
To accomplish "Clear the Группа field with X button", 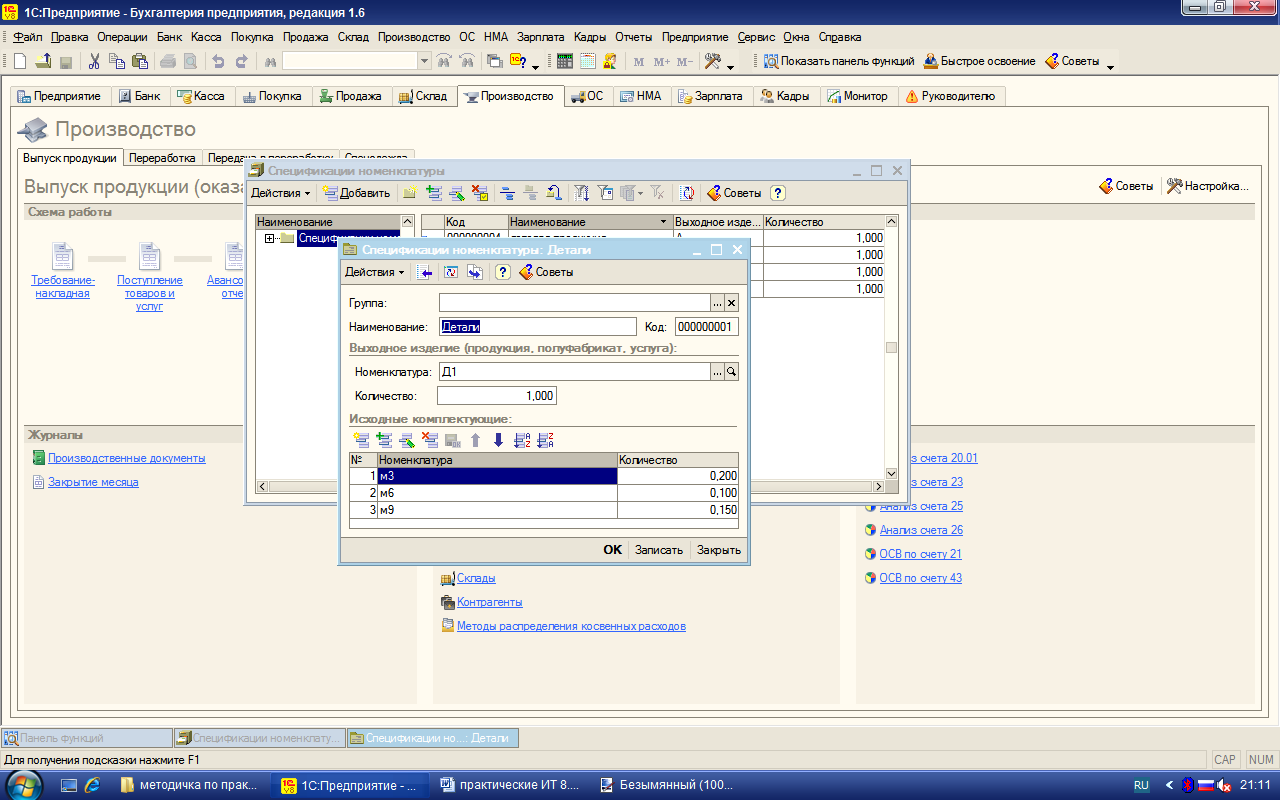I will (x=731, y=302).
